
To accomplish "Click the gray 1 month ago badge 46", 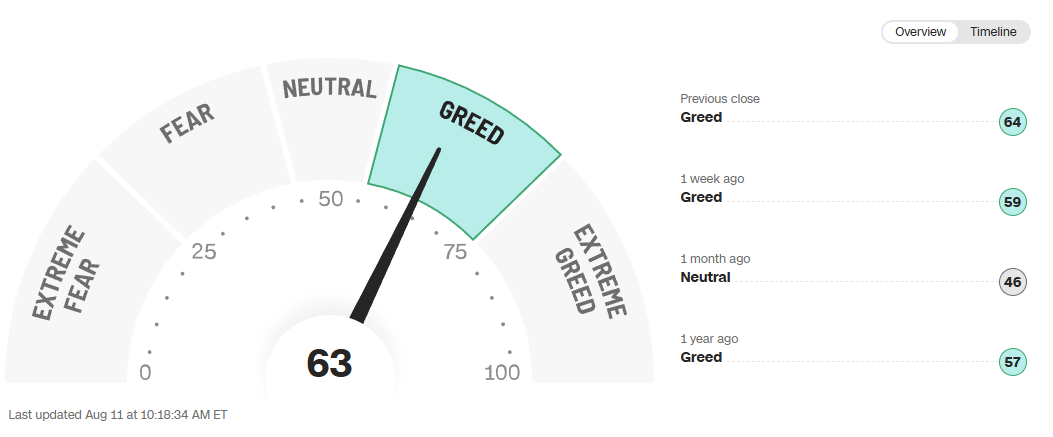I will (x=1012, y=282).
